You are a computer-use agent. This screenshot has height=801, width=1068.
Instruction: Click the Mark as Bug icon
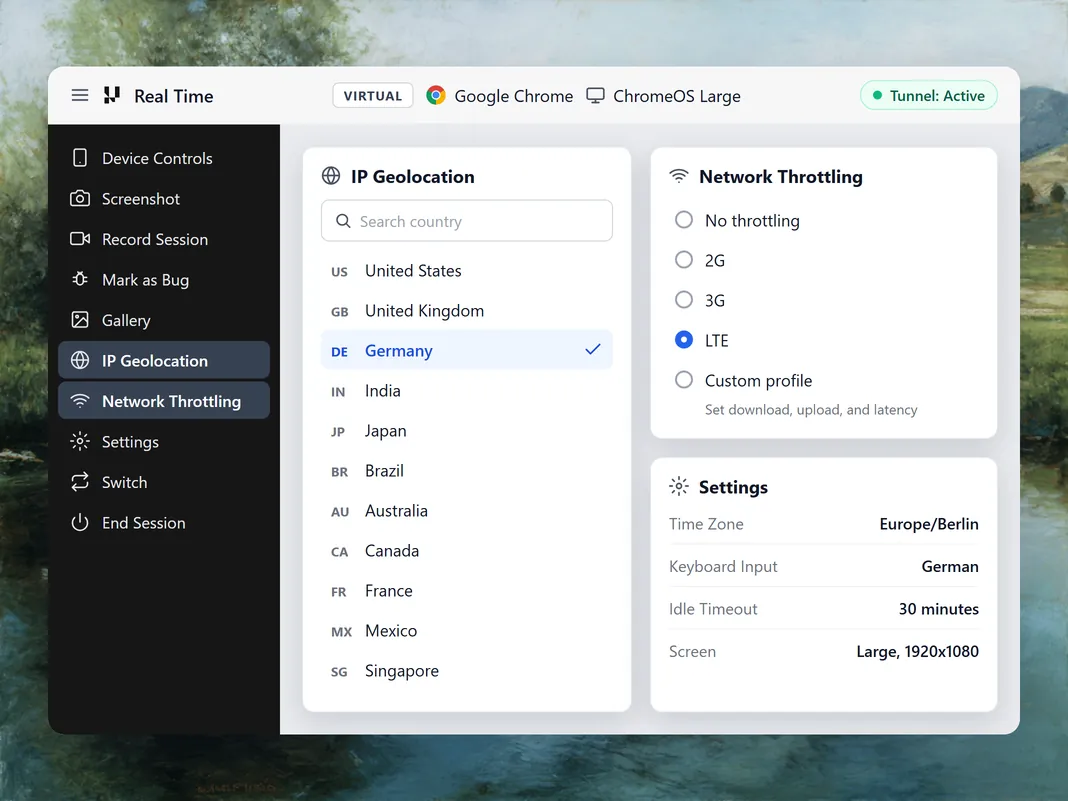[x=80, y=279]
